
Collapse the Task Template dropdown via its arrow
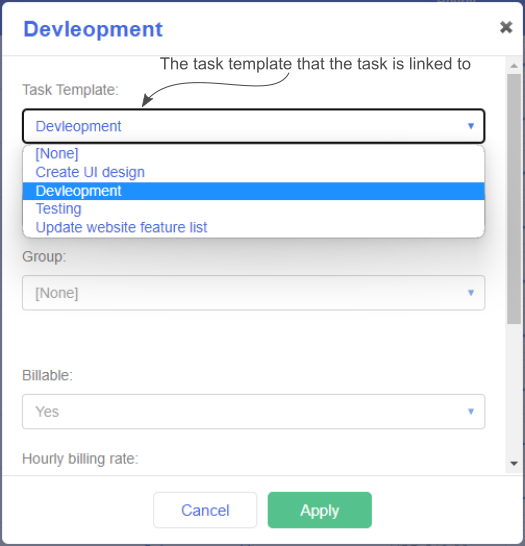[x=471, y=126]
